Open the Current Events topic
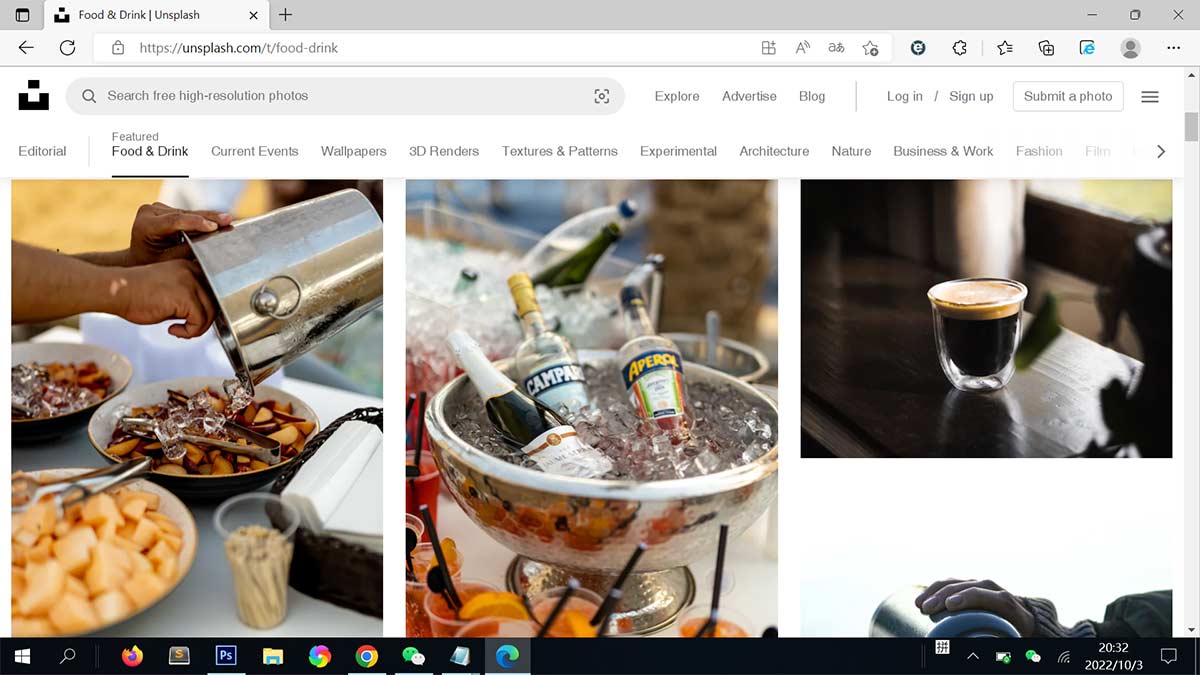Screen dimensions: 1200x675 [255, 151]
